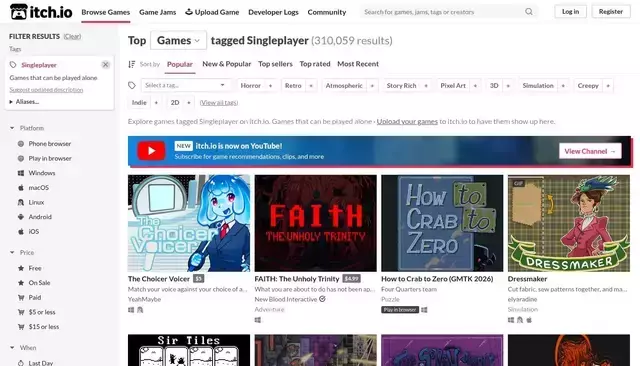Sort by New & Popular
Viewport: 640px width, 366px height.
pyautogui.click(x=227, y=64)
